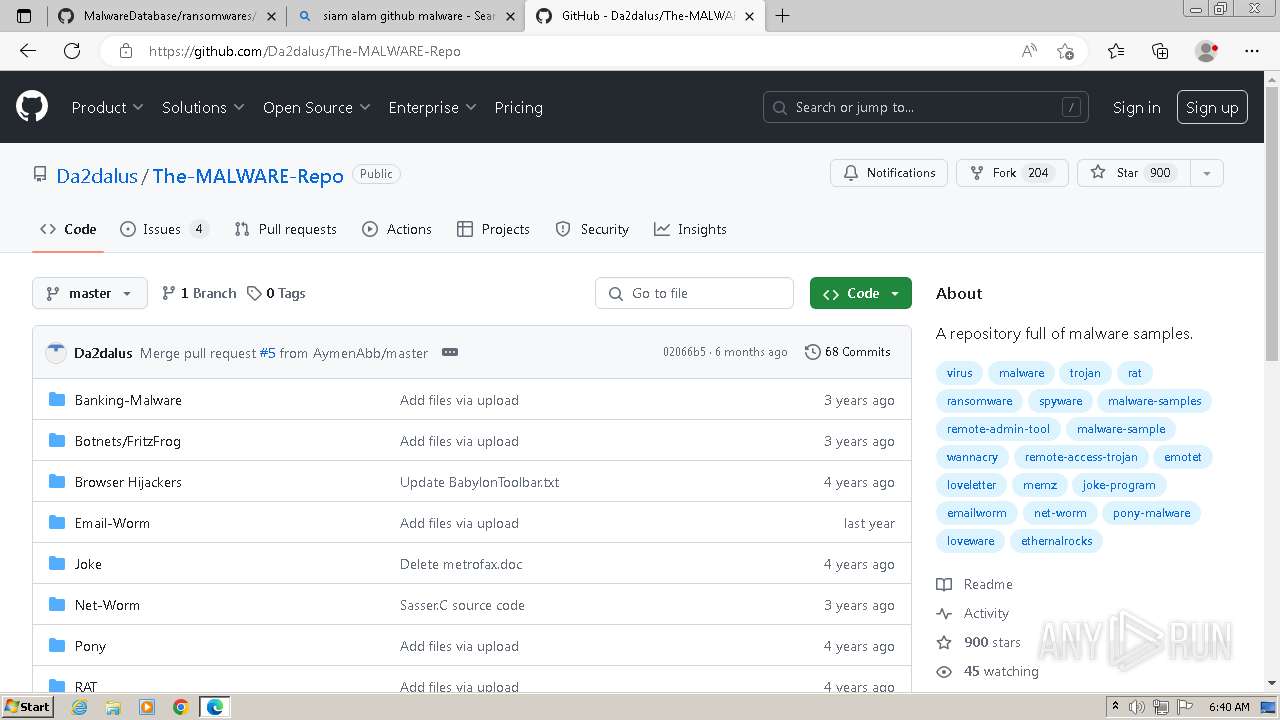The height and width of the screenshot is (720, 1280).
Task: Fork the repository with Fork button
Action: pyautogui.click(x=1012, y=173)
